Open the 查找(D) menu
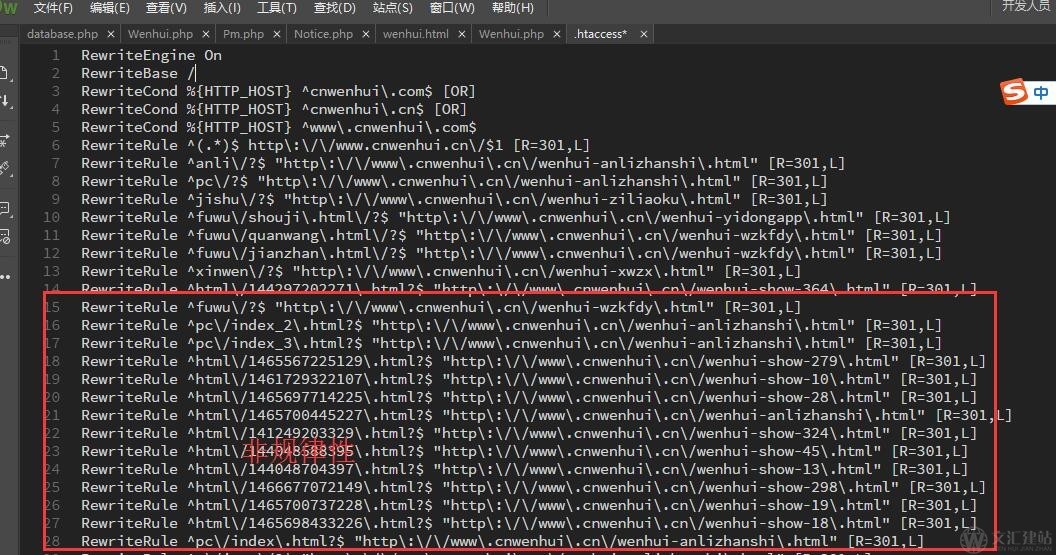Image resolution: width=1056 pixels, height=555 pixels. [334, 8]
